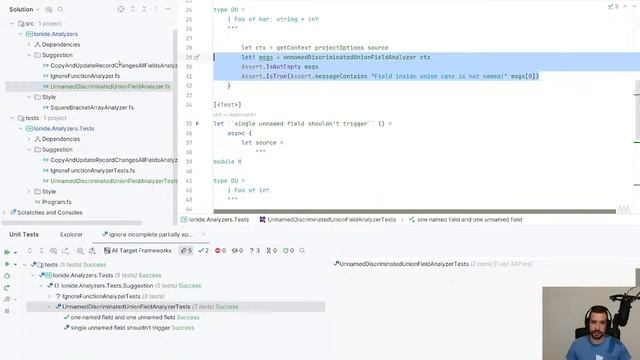
Task: Click Solution panel horizontal scrollbar
Action: click(72, 223)
